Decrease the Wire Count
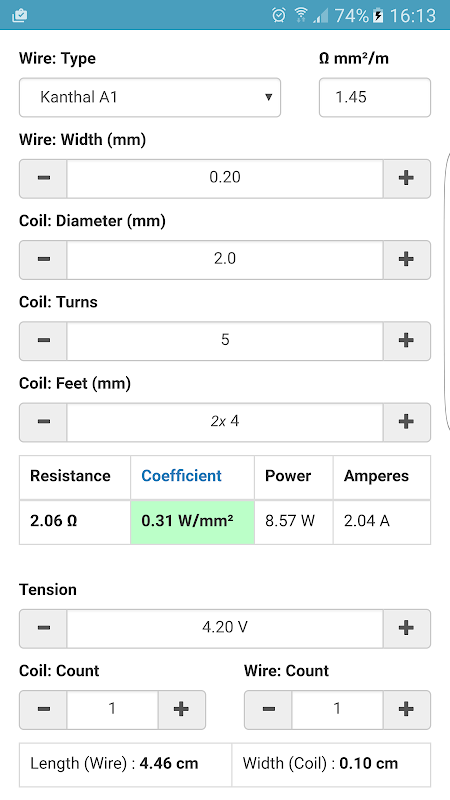The image size is (450, 800). pyautogui.click(x=268, y=709)
